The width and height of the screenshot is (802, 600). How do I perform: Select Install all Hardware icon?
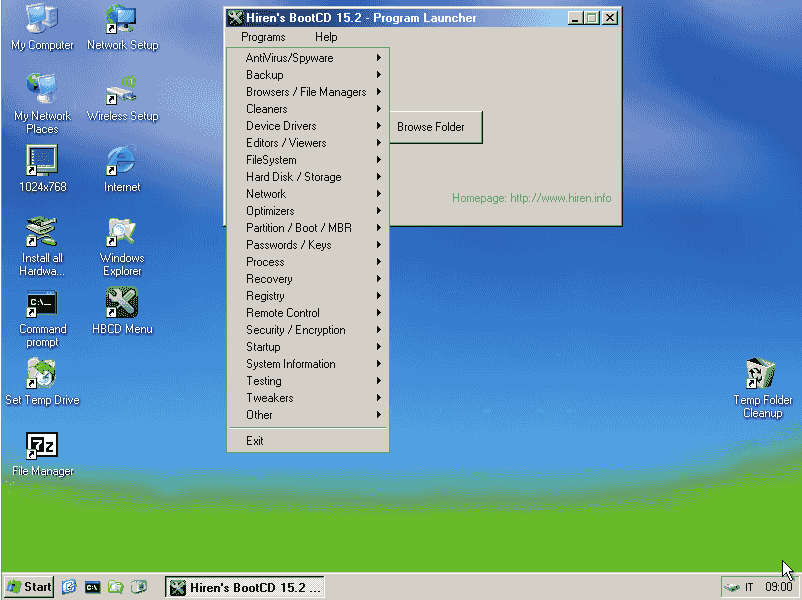[42, 247]
